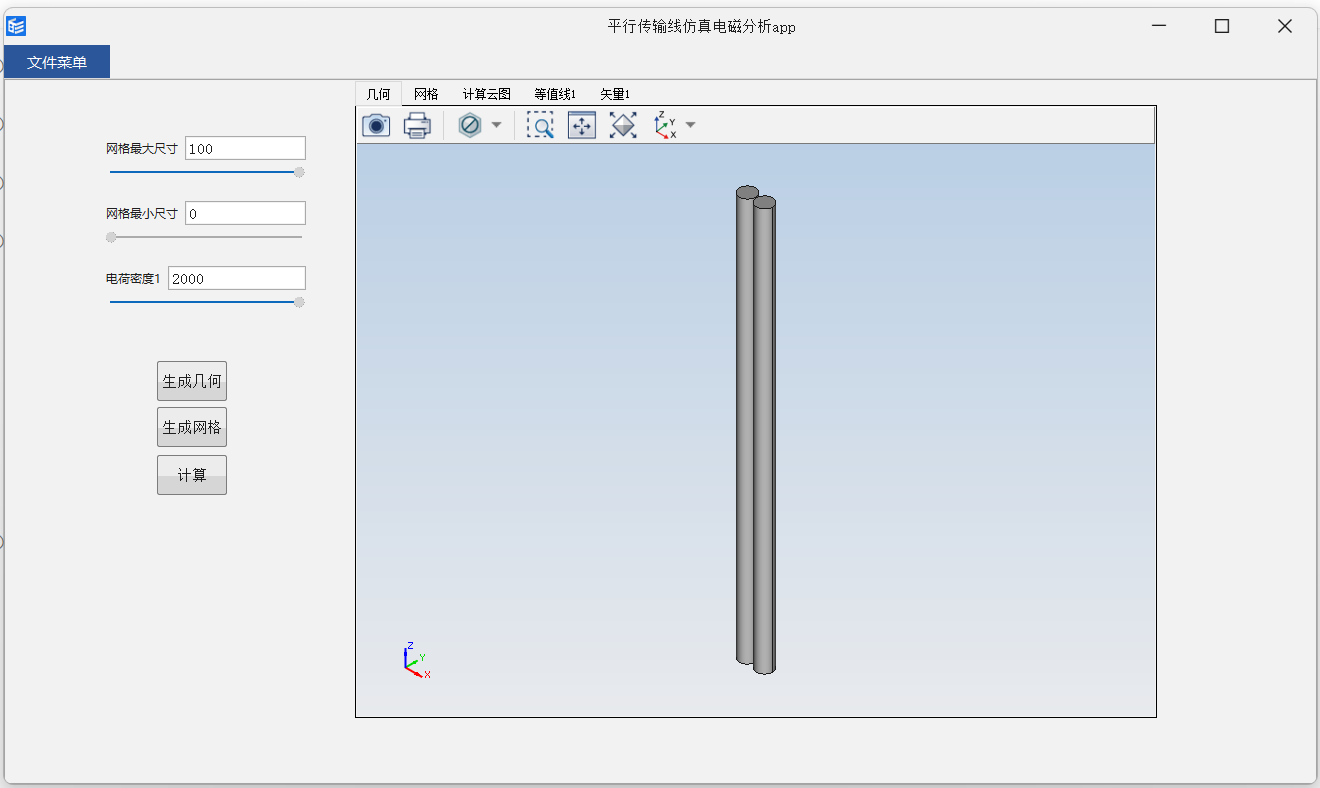Image resolution: width=1320 pixels, height=788 pixels.
Task: Open the 文件菜单 menu
Action: [x=57, y=62]
